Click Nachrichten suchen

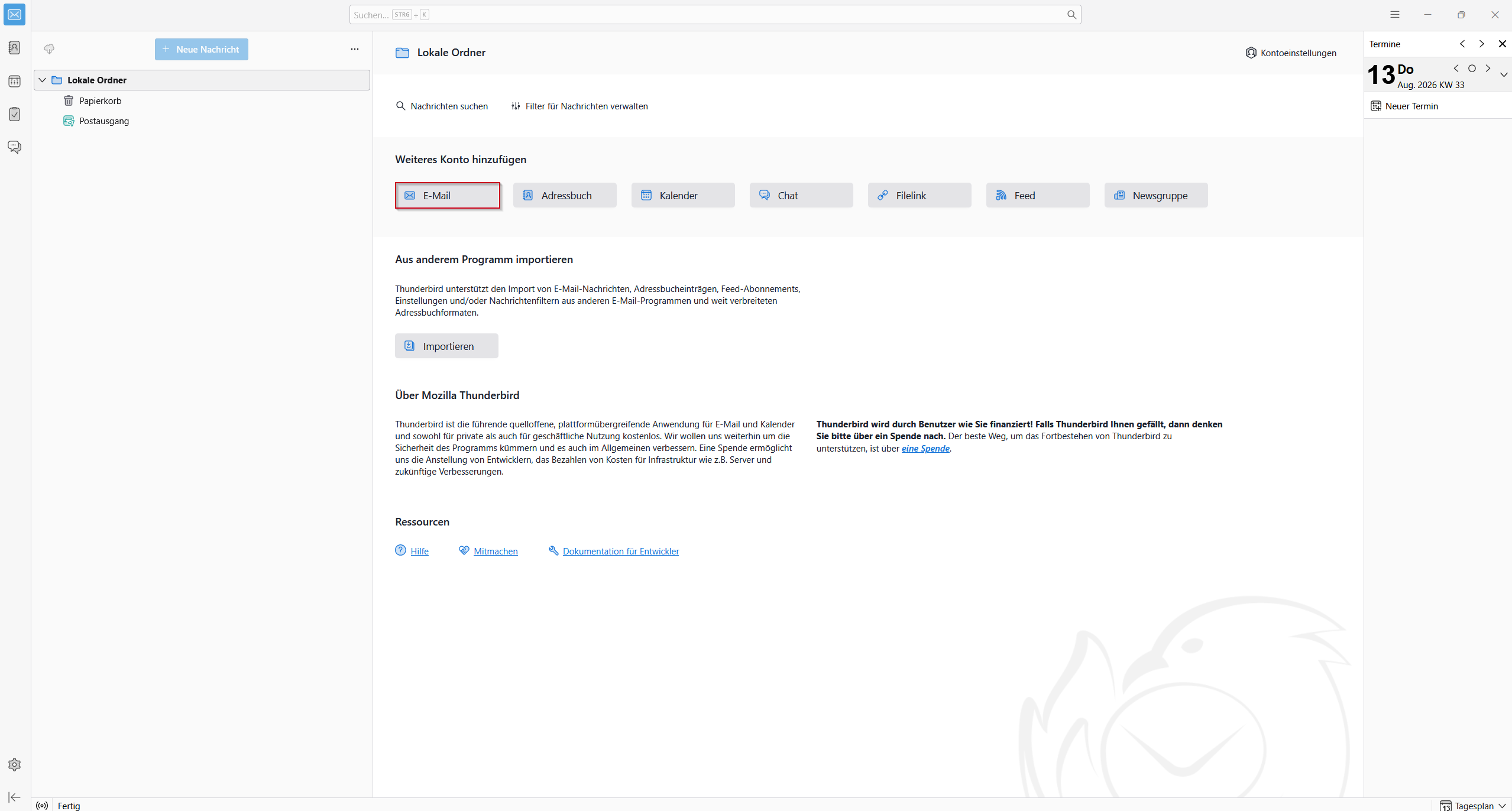tap(442, 106)
